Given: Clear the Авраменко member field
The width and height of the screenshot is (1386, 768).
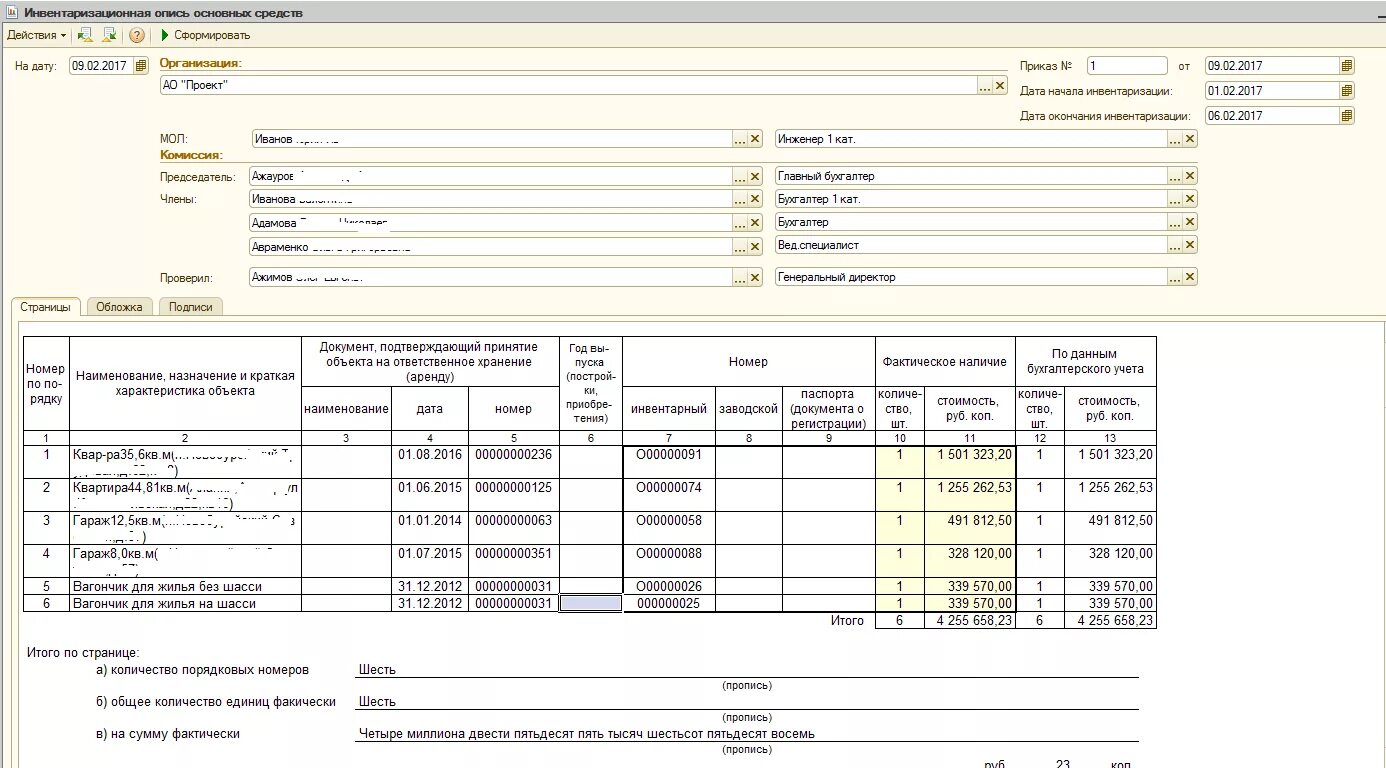Looking at the screenshot, I should [755, 246].
